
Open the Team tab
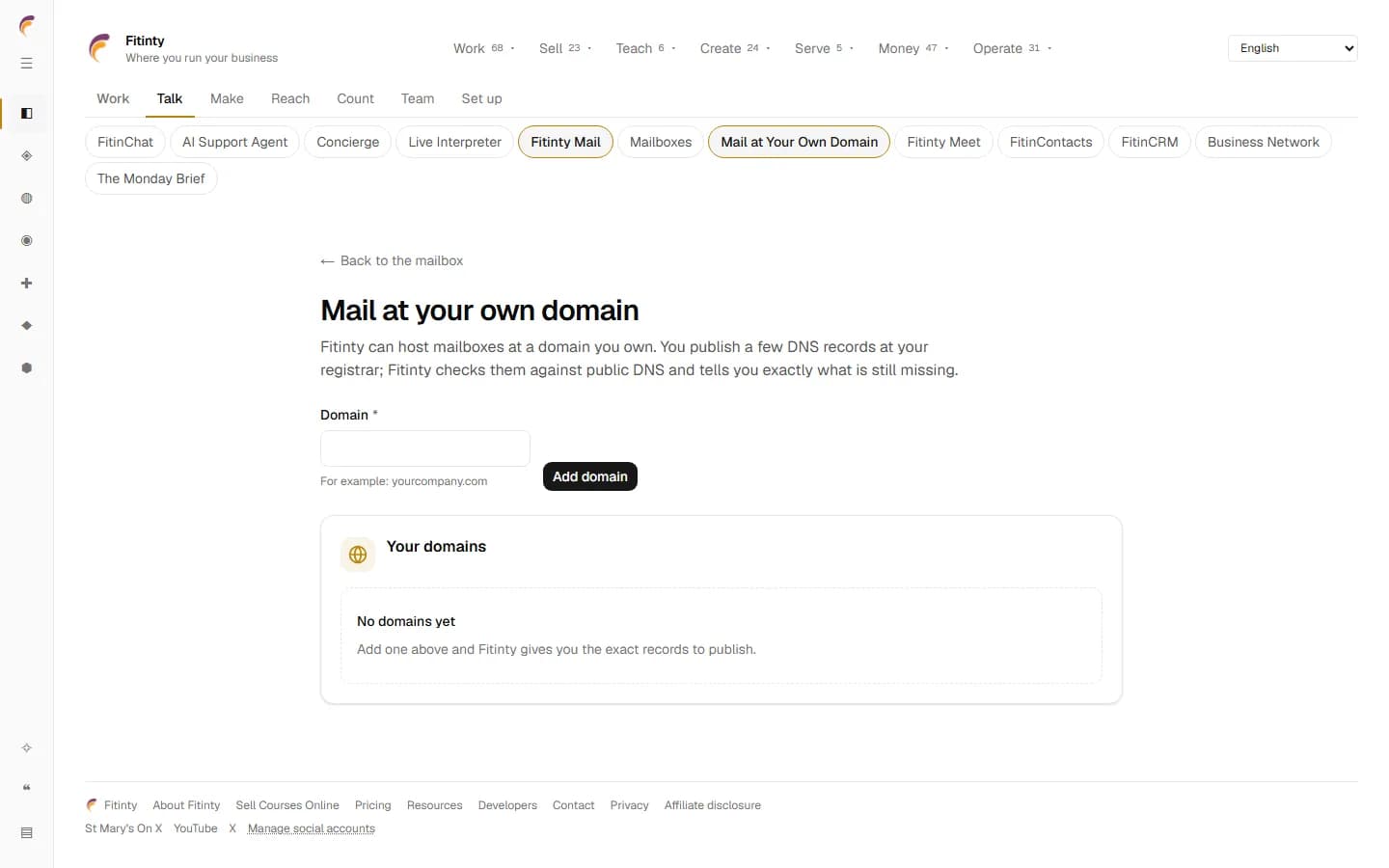pos(418,98)
